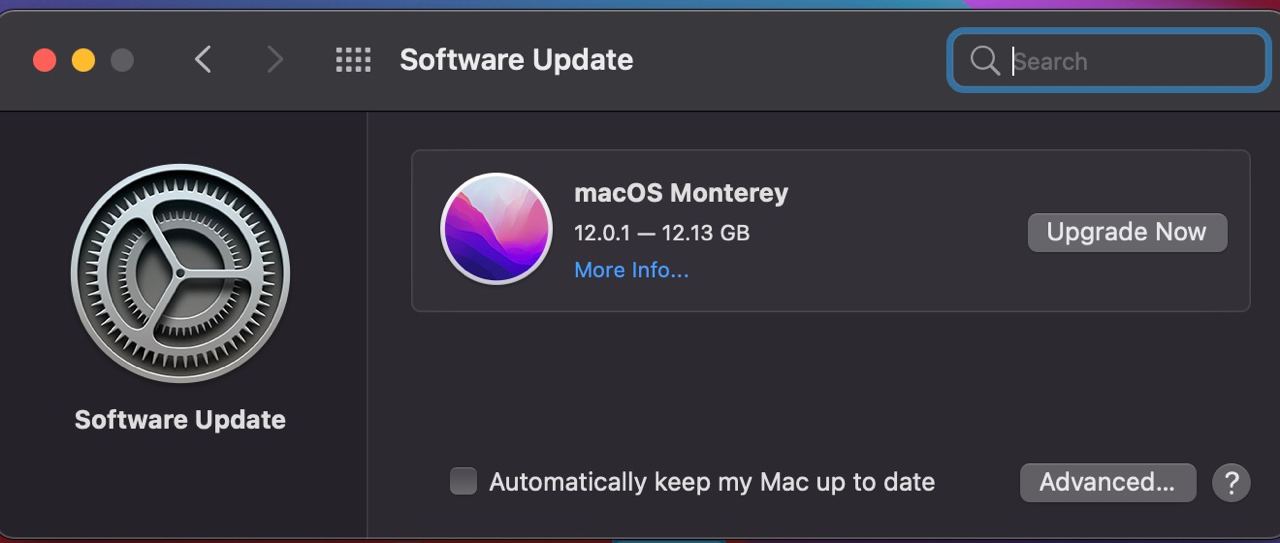1280x543 pixels.
Task: Click the 'Automatically keep my Mac up to date' label
Action: pyautogui.click(x=712, y=482)
